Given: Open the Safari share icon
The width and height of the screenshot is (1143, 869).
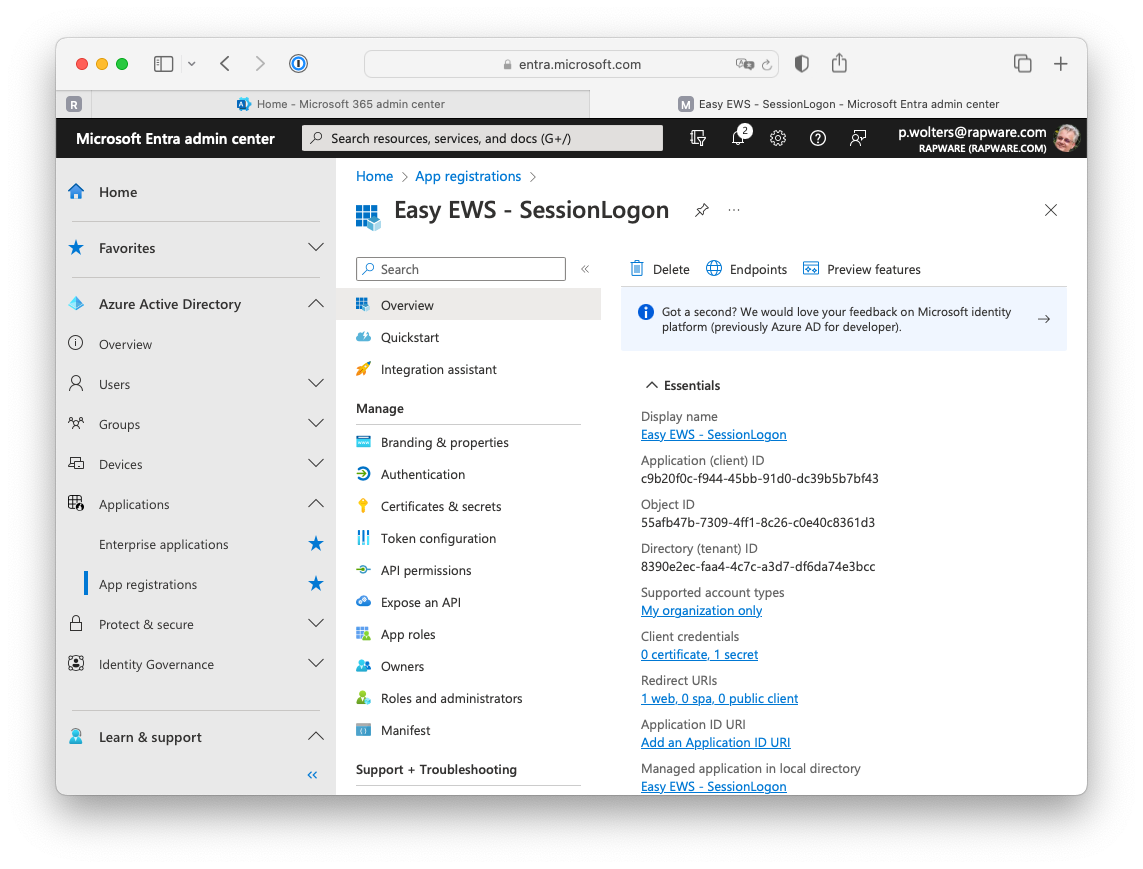Looking at the screenshot, I should [x=839, y=63].
